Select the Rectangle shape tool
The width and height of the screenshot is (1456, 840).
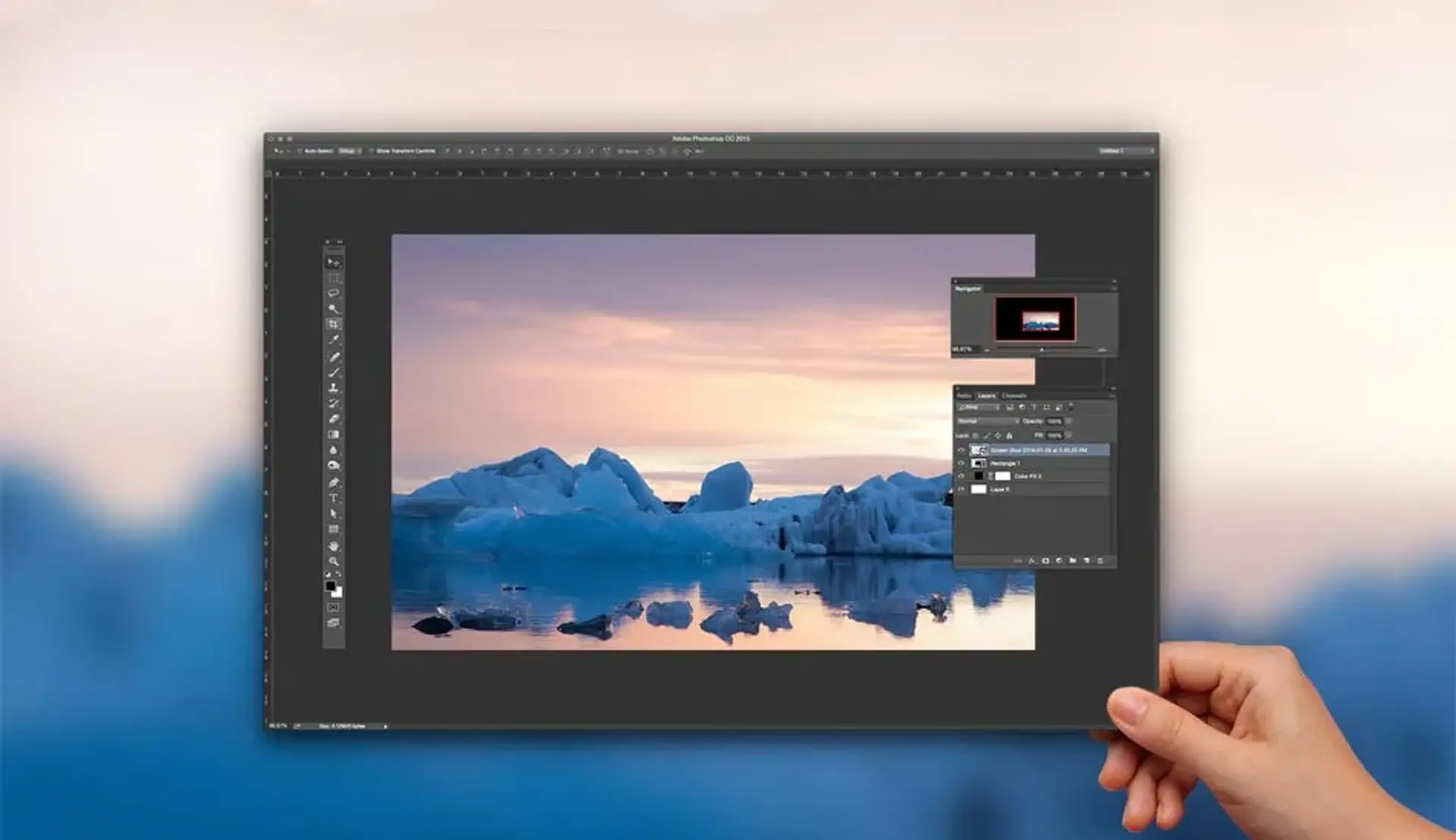[x=334, y=529]
